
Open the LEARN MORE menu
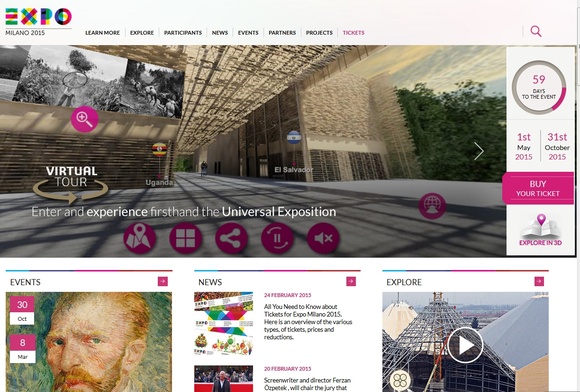tap(102, 33)
